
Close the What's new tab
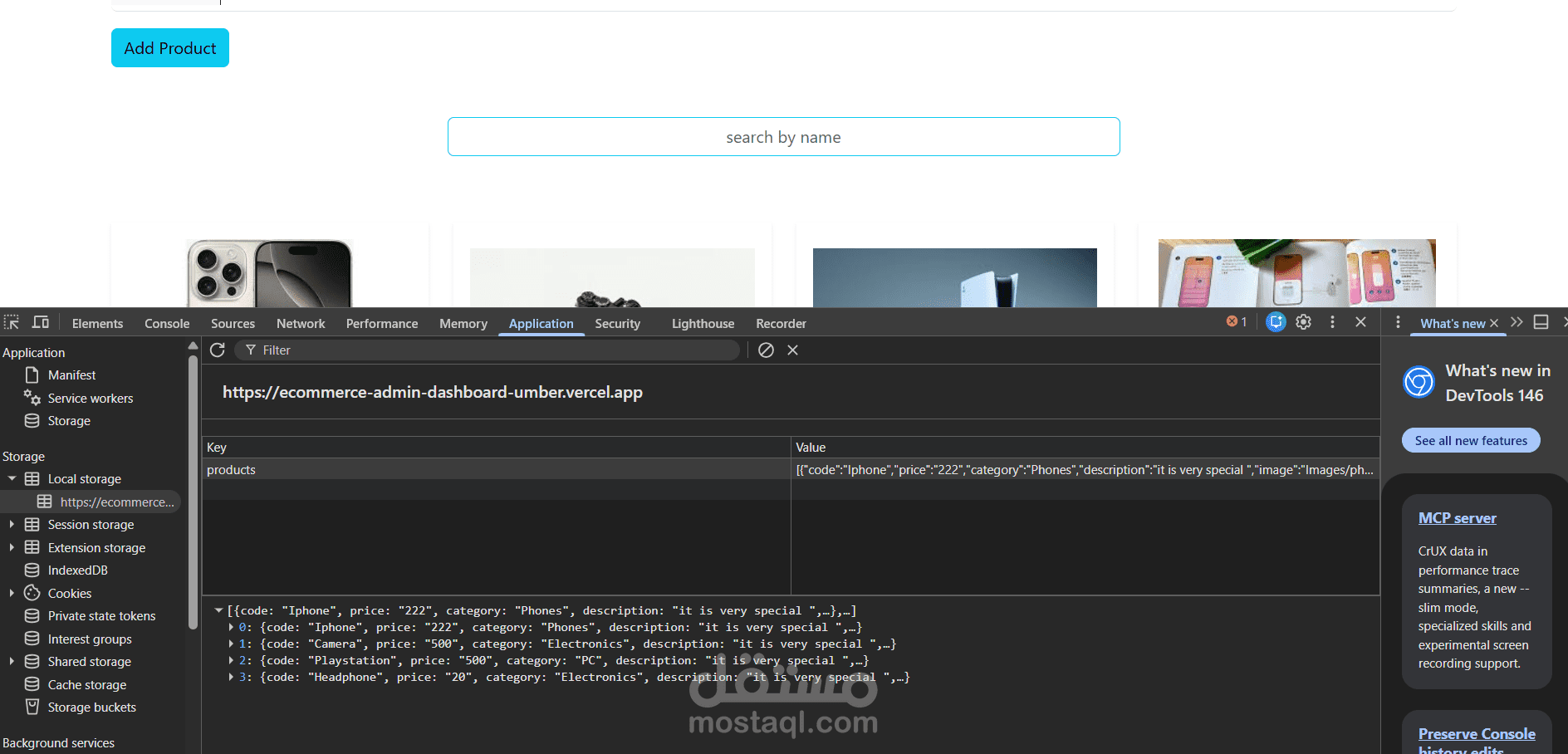point(1494,323)
